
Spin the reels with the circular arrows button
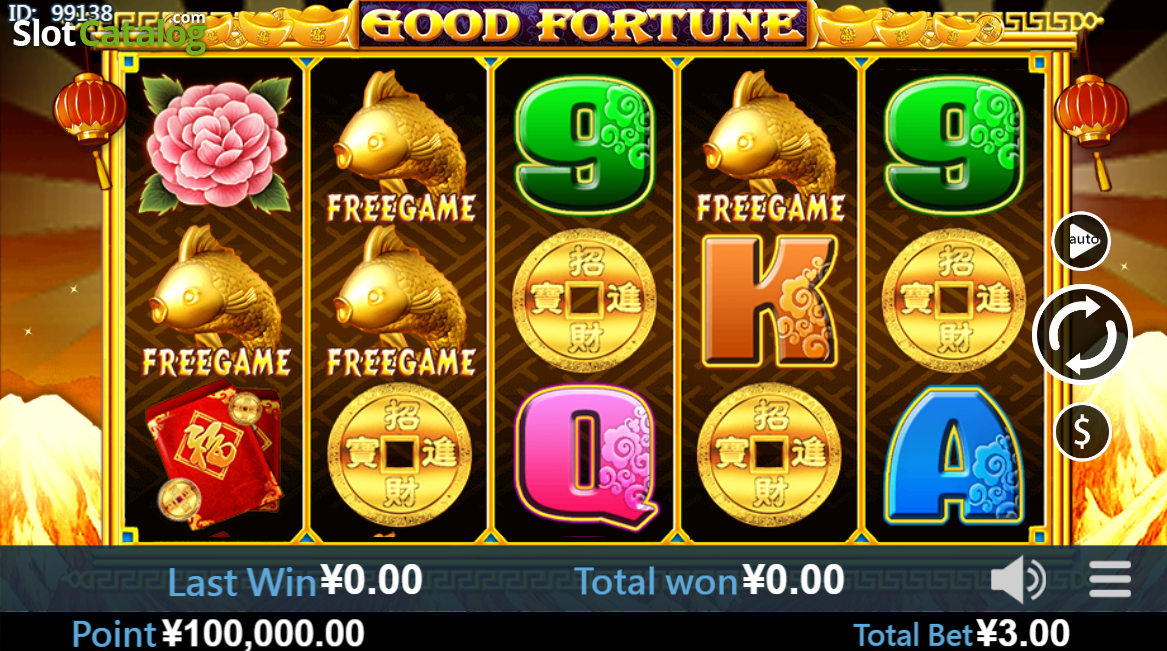coord(1082,335)
